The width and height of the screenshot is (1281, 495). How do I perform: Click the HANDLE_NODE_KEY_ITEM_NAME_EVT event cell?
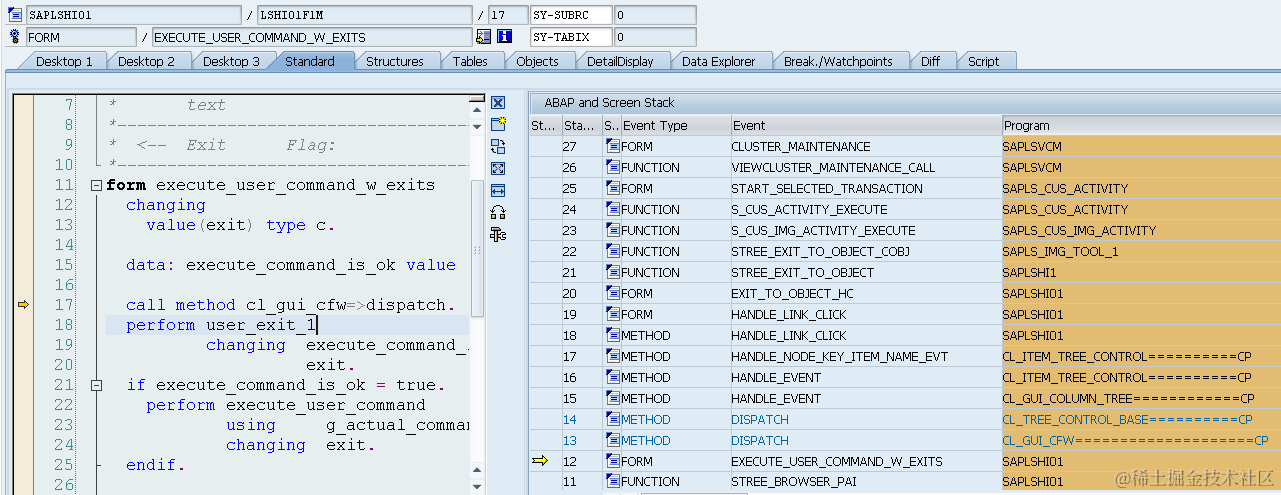(x=866, y=356)
